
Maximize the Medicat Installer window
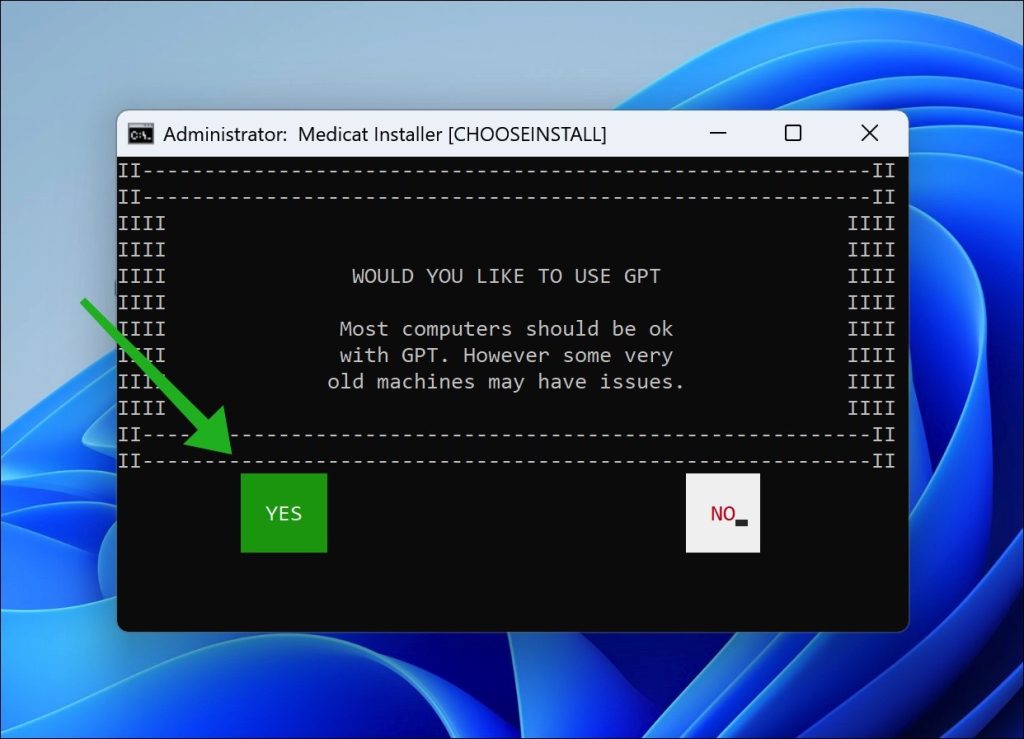(793, 133)
